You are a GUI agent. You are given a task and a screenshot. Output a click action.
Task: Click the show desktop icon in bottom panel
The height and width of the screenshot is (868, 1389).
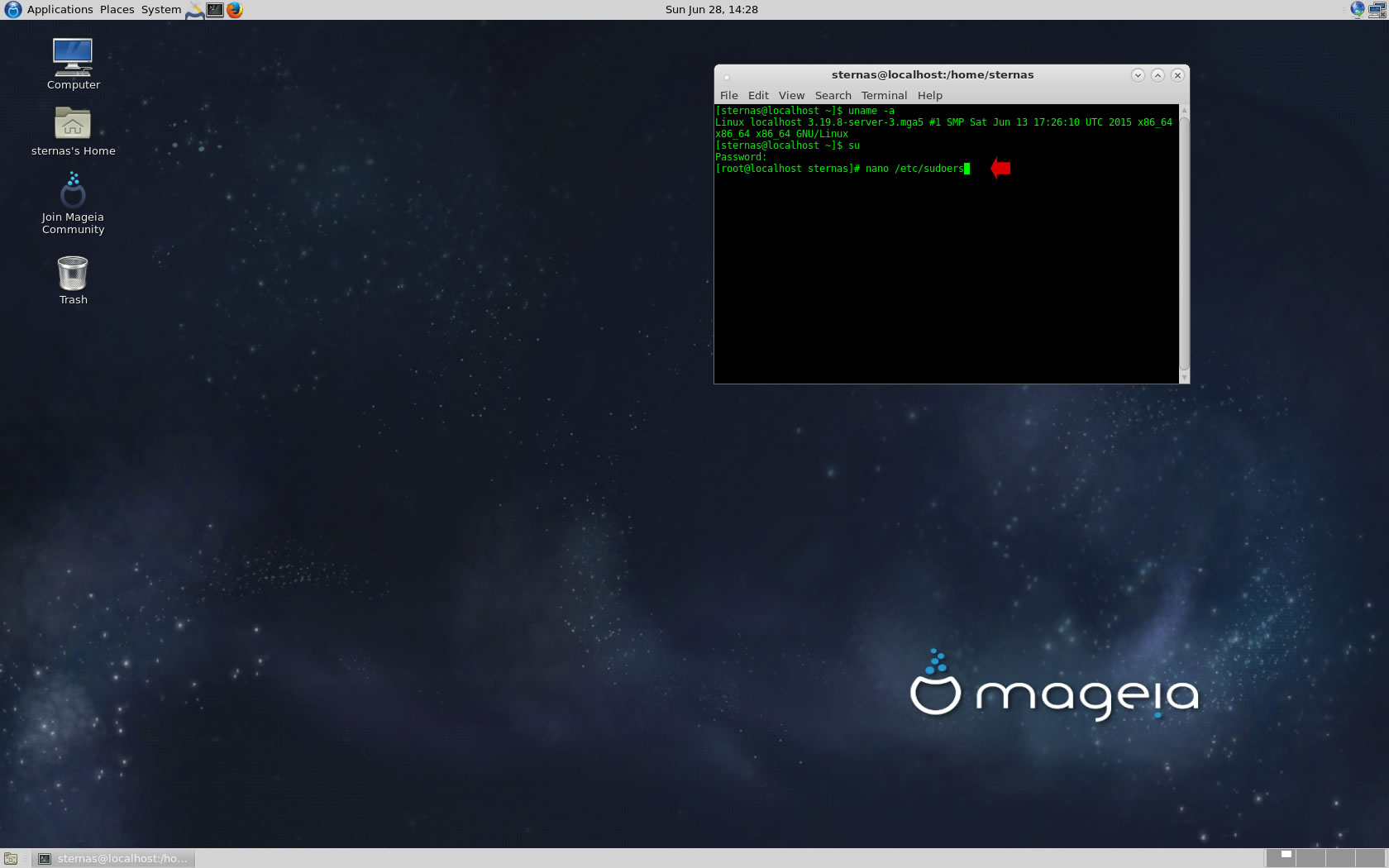click(11, 859)
